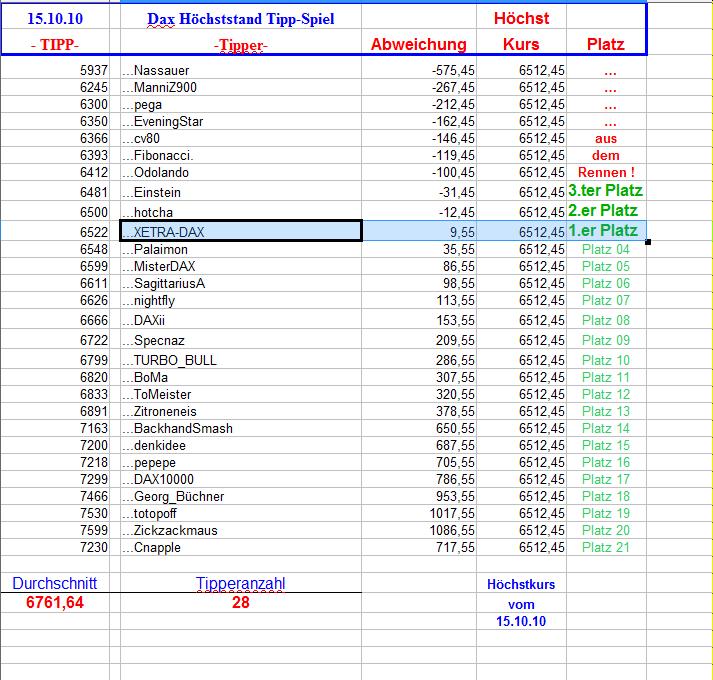713x680 pixels.
Task: Select tip value 6300 for pega
Action: (55, 104)
